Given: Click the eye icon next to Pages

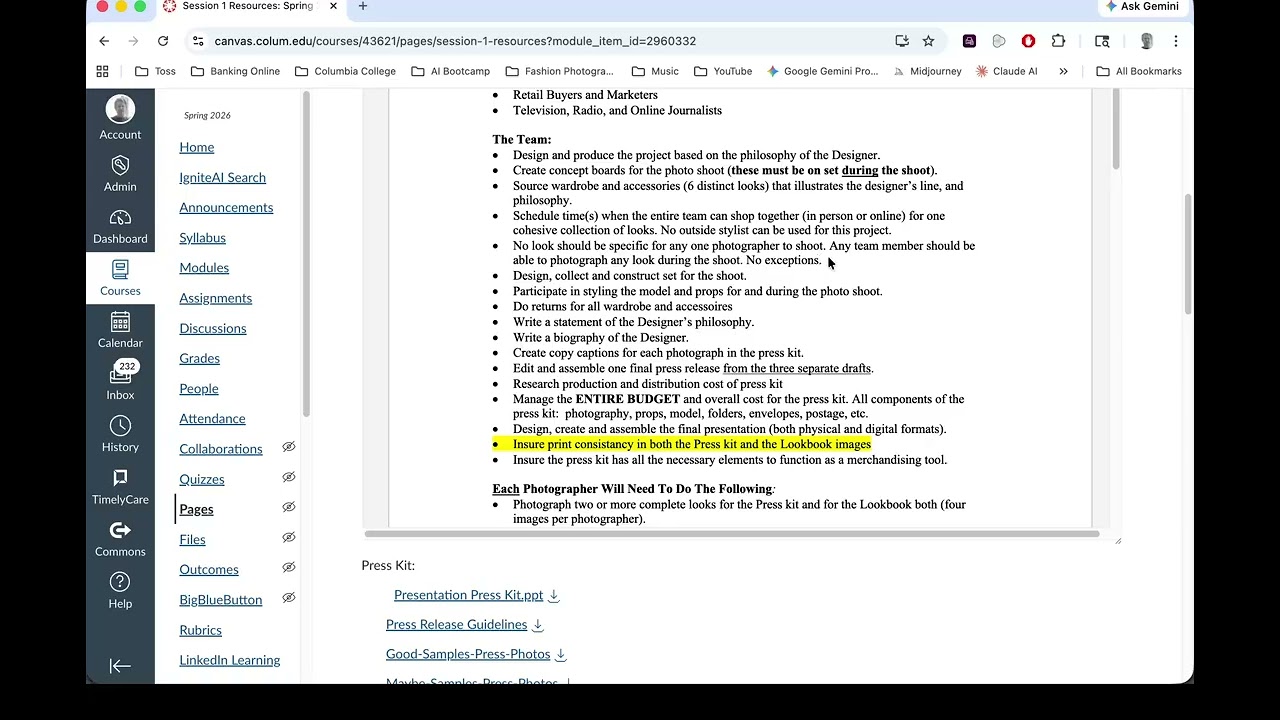Looking at the screenshot, I should click(289, 507).
